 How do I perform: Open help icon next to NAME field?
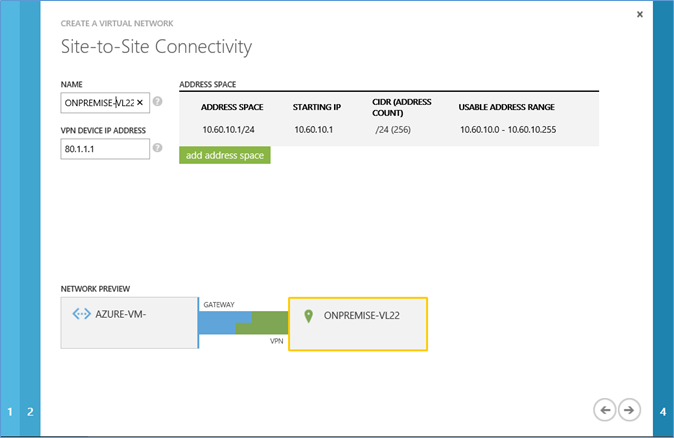158,101
